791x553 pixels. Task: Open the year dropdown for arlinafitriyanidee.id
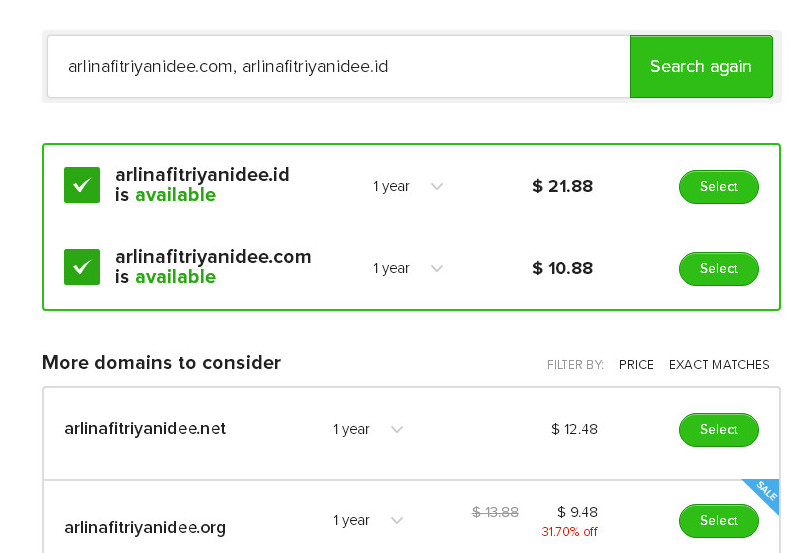click(408, 186)
